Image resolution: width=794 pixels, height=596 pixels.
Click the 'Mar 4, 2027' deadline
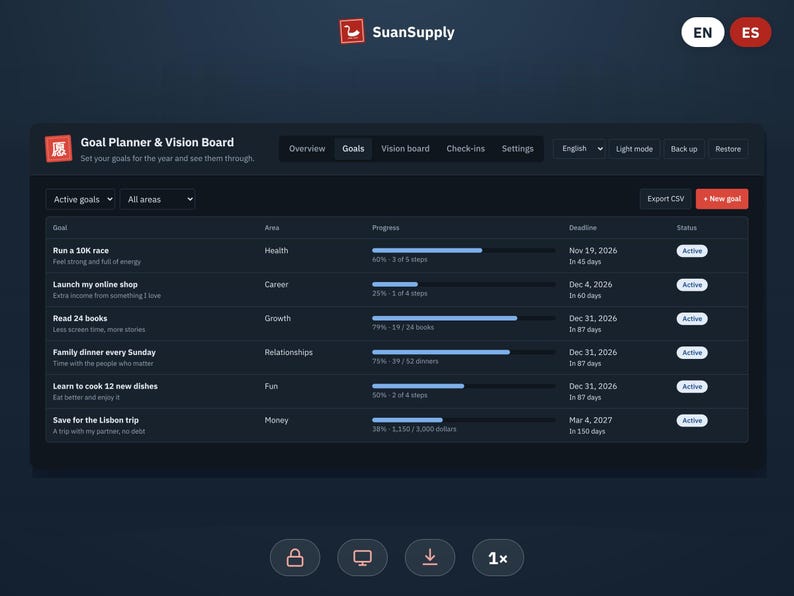click(x=590, y=420)
